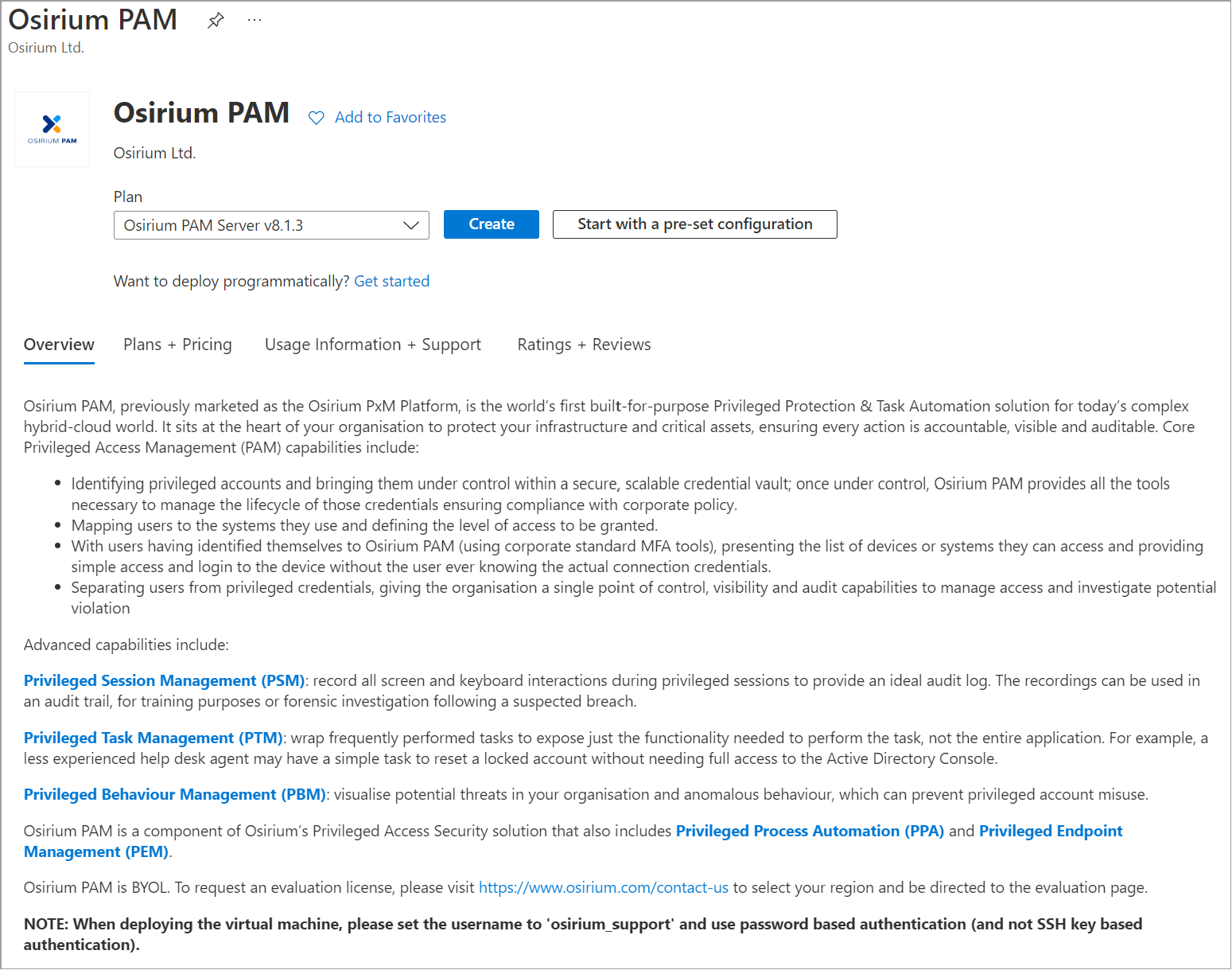Click the heart favorites icon
1232x970 pixels.
pyautogui.click(x=317, y=118)
